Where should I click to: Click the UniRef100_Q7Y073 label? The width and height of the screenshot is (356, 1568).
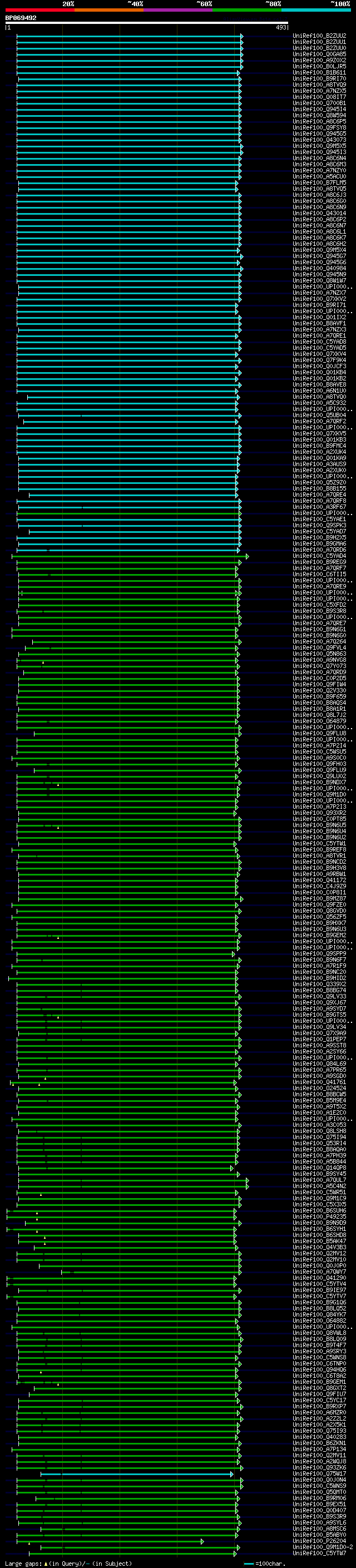[x=319, y=666]
